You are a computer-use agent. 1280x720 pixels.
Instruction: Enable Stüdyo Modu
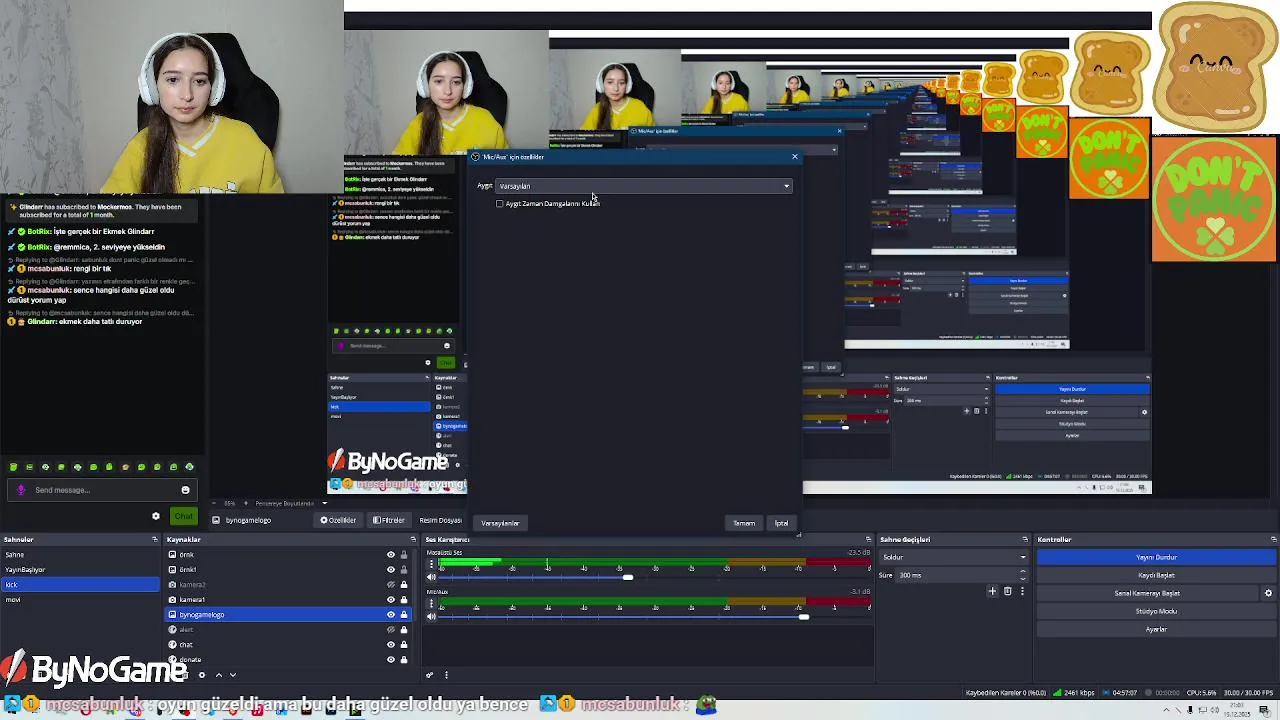1156,611
